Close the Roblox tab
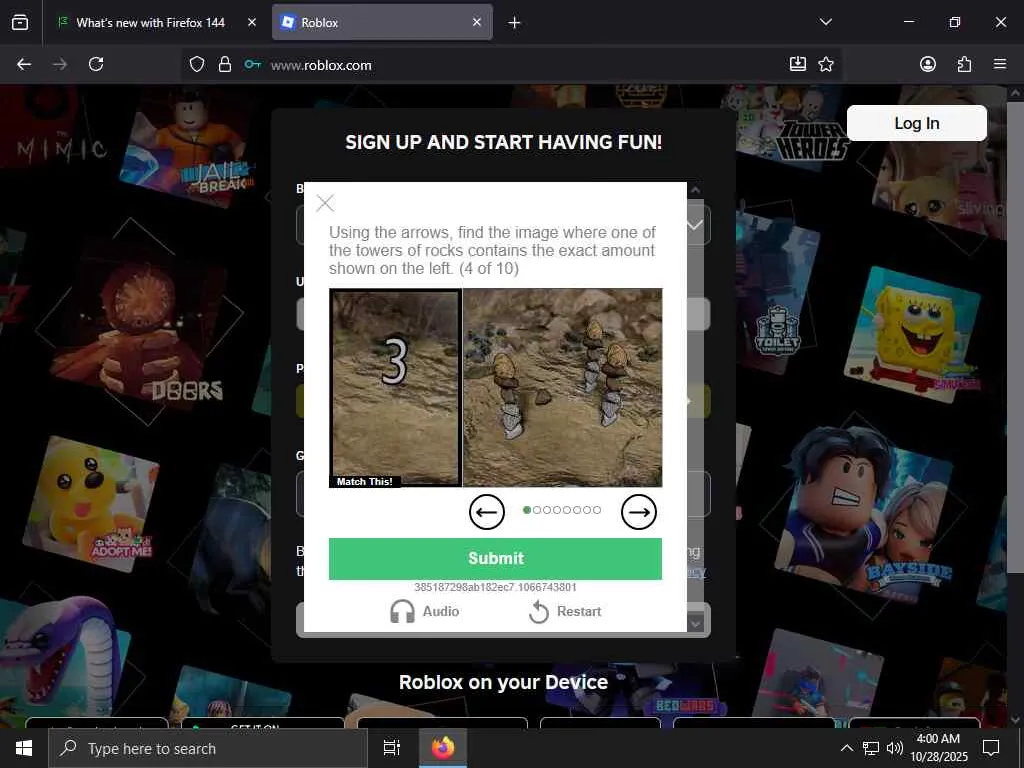This screenshot has width=1024, height=768. [477, 22]
